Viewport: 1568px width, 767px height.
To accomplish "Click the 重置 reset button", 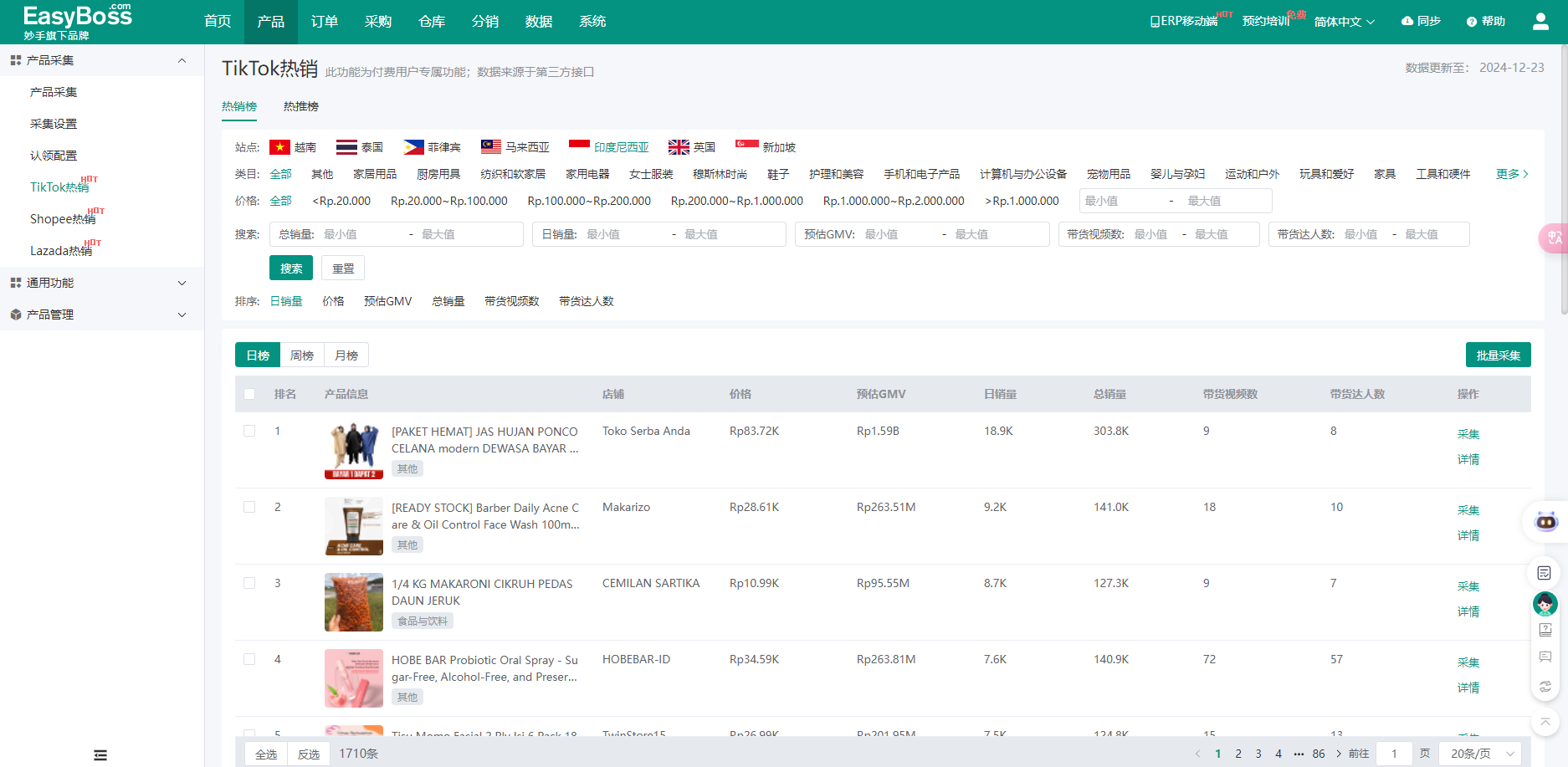I will (x=343, y=268).
